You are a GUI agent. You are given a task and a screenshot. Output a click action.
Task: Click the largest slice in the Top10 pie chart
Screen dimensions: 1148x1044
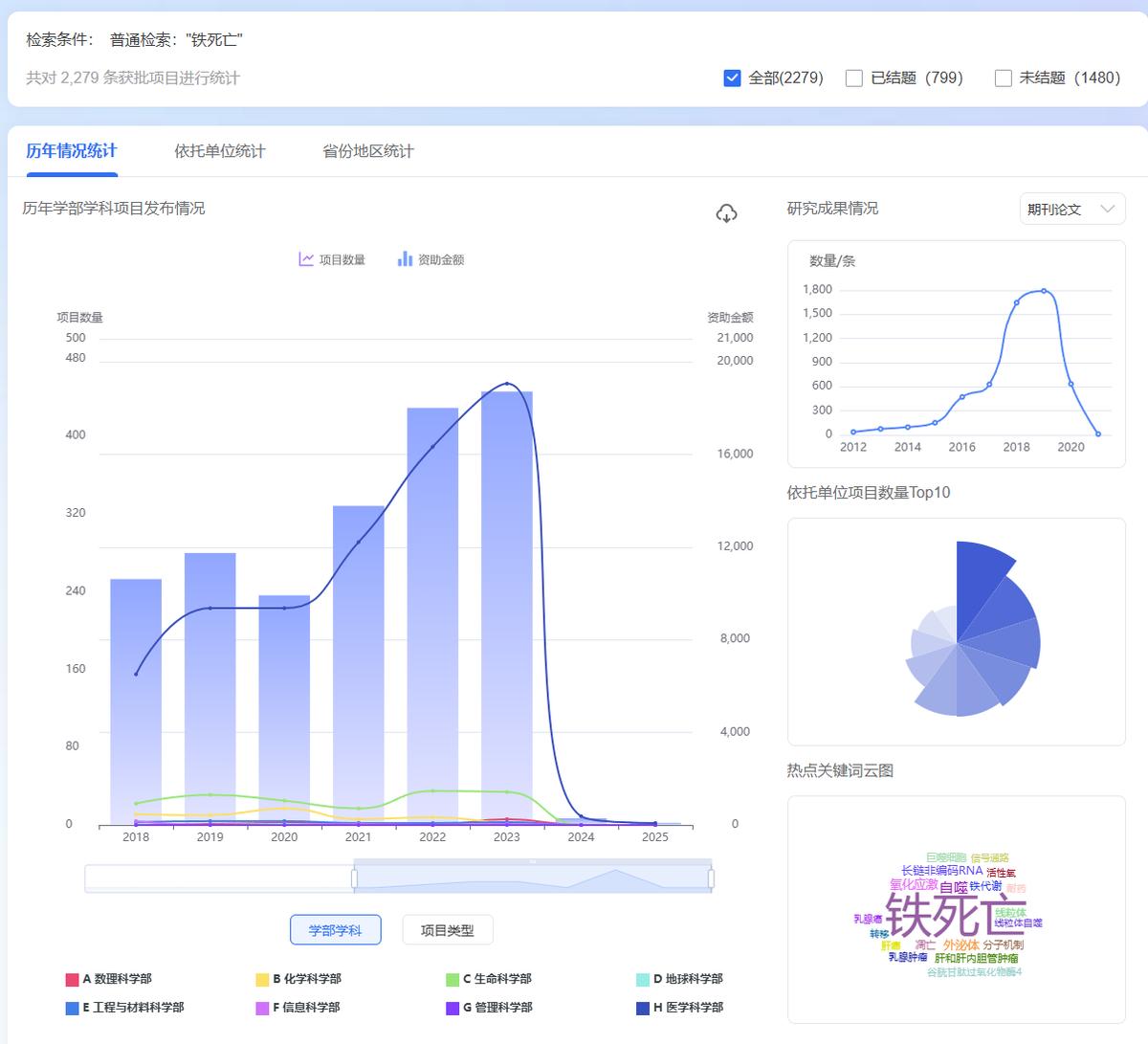point(981,579)
